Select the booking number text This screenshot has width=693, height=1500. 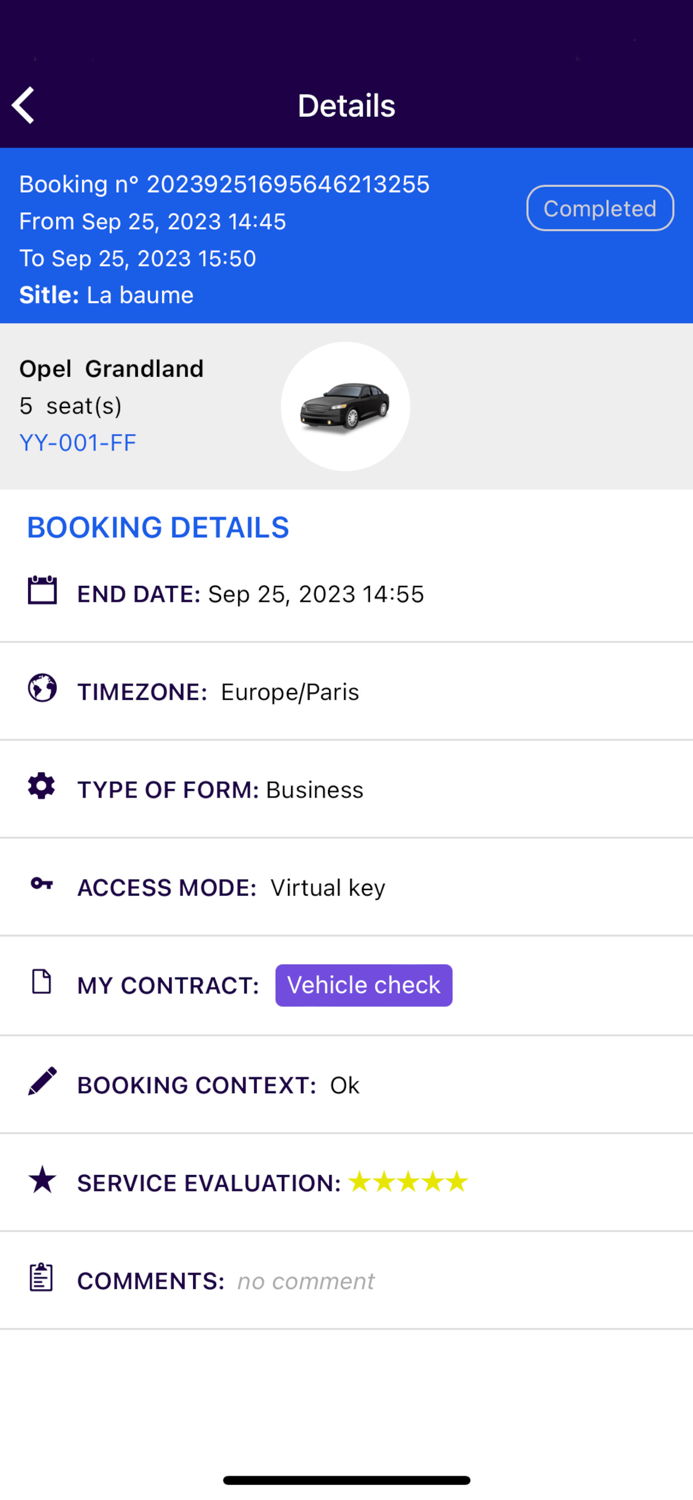tap(224, 184)
